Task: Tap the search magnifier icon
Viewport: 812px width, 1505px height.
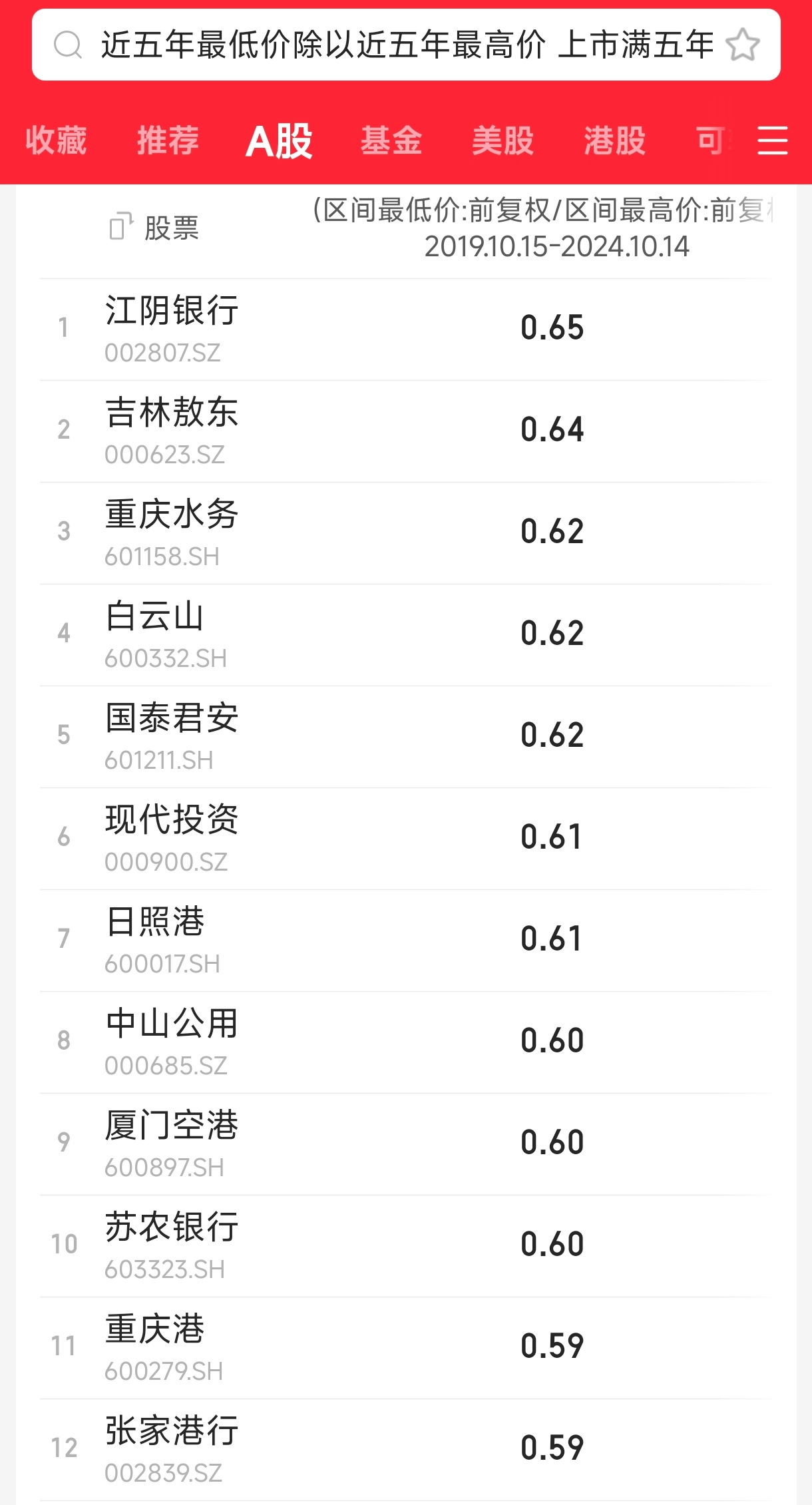Action: click(68, 45)
